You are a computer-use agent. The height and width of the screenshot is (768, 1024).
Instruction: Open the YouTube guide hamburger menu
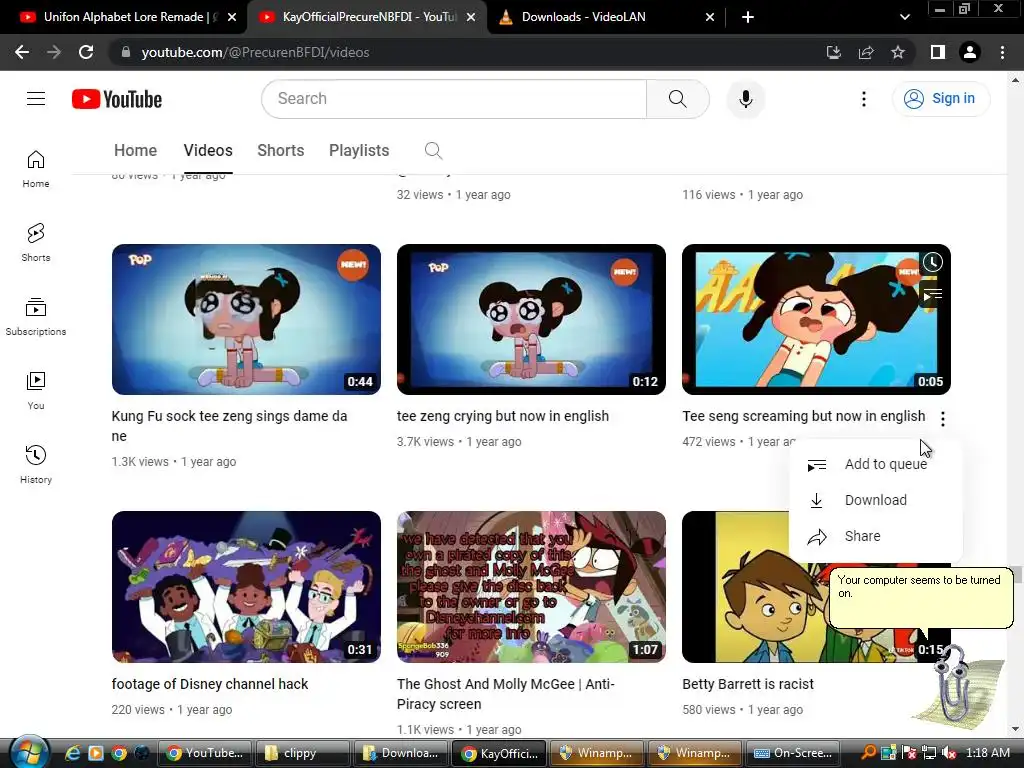pyautogui.click(x=36, y=99)
